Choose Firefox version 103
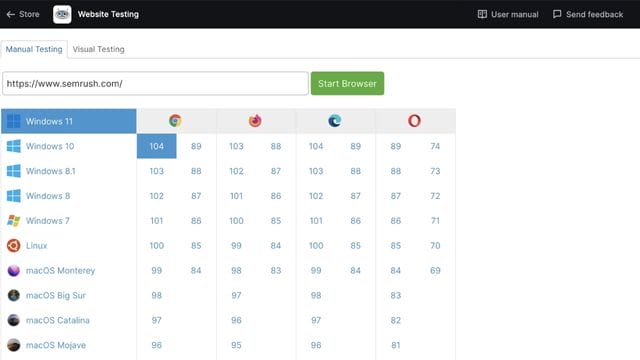The image size is (640, 360). [x=236, y=146]
